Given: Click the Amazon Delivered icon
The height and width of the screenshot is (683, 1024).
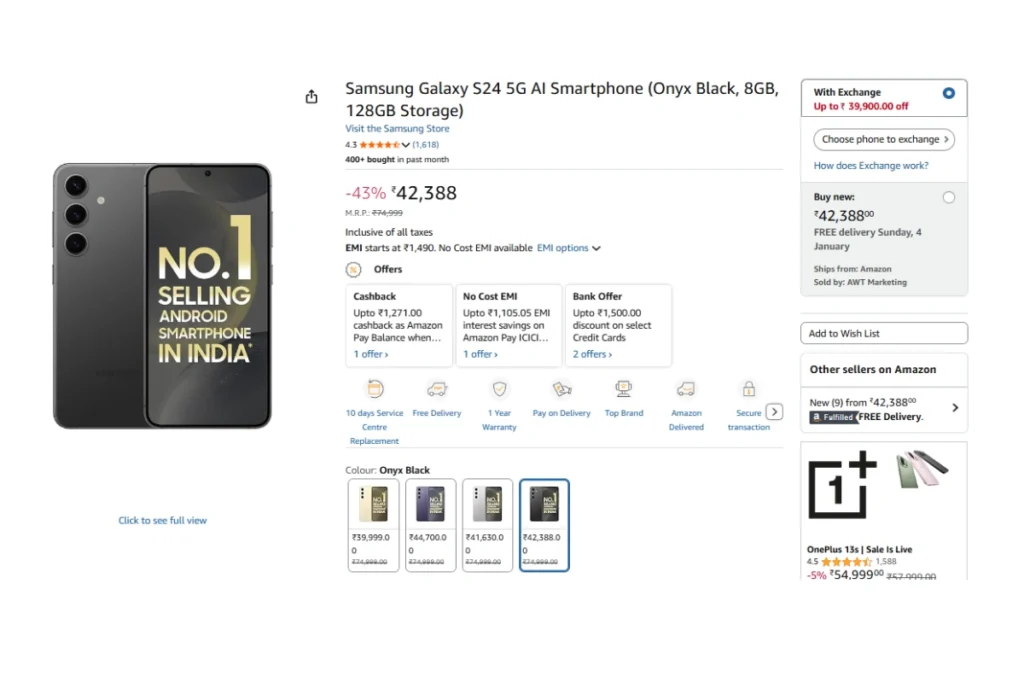Looking at the screenshot, I should [x=686, y=389].
